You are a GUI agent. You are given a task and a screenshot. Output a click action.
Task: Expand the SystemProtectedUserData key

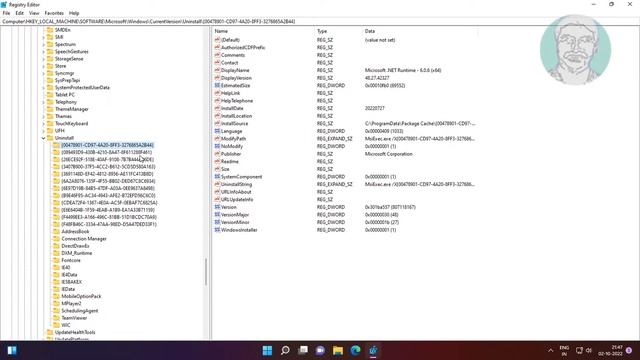[43, 87]
